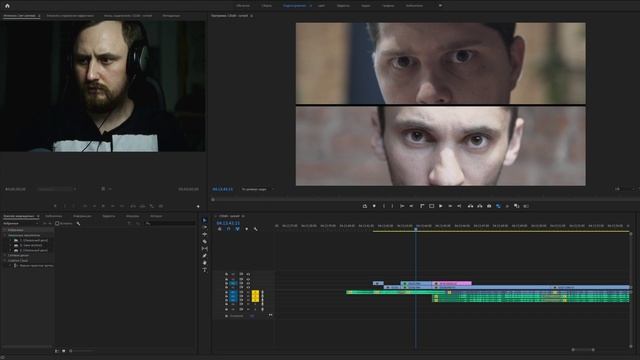This screenshot has height=360, width=640.
Task: Select the Pen tool
Action: (x=204, y=256)
